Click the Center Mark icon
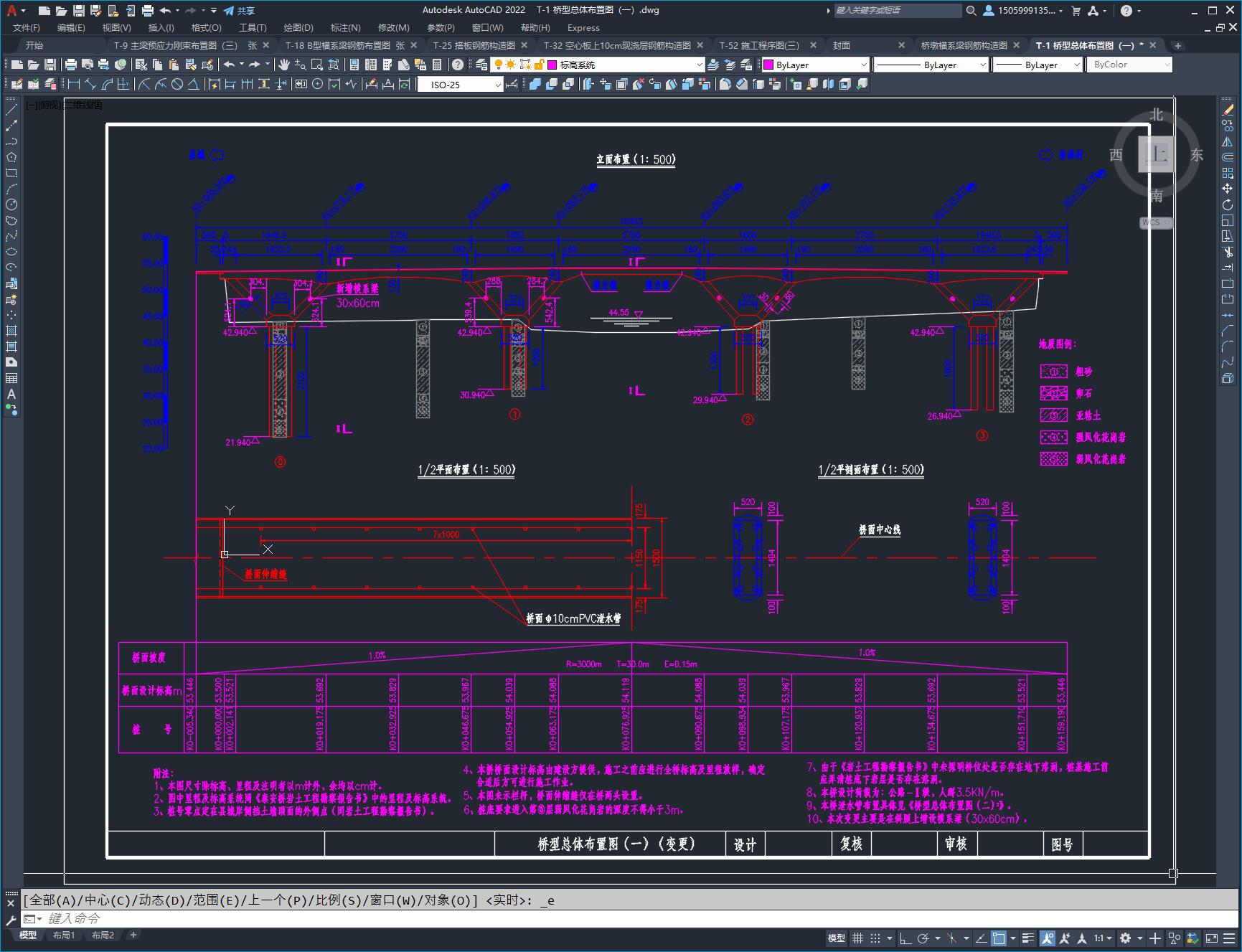 point(317,84)
